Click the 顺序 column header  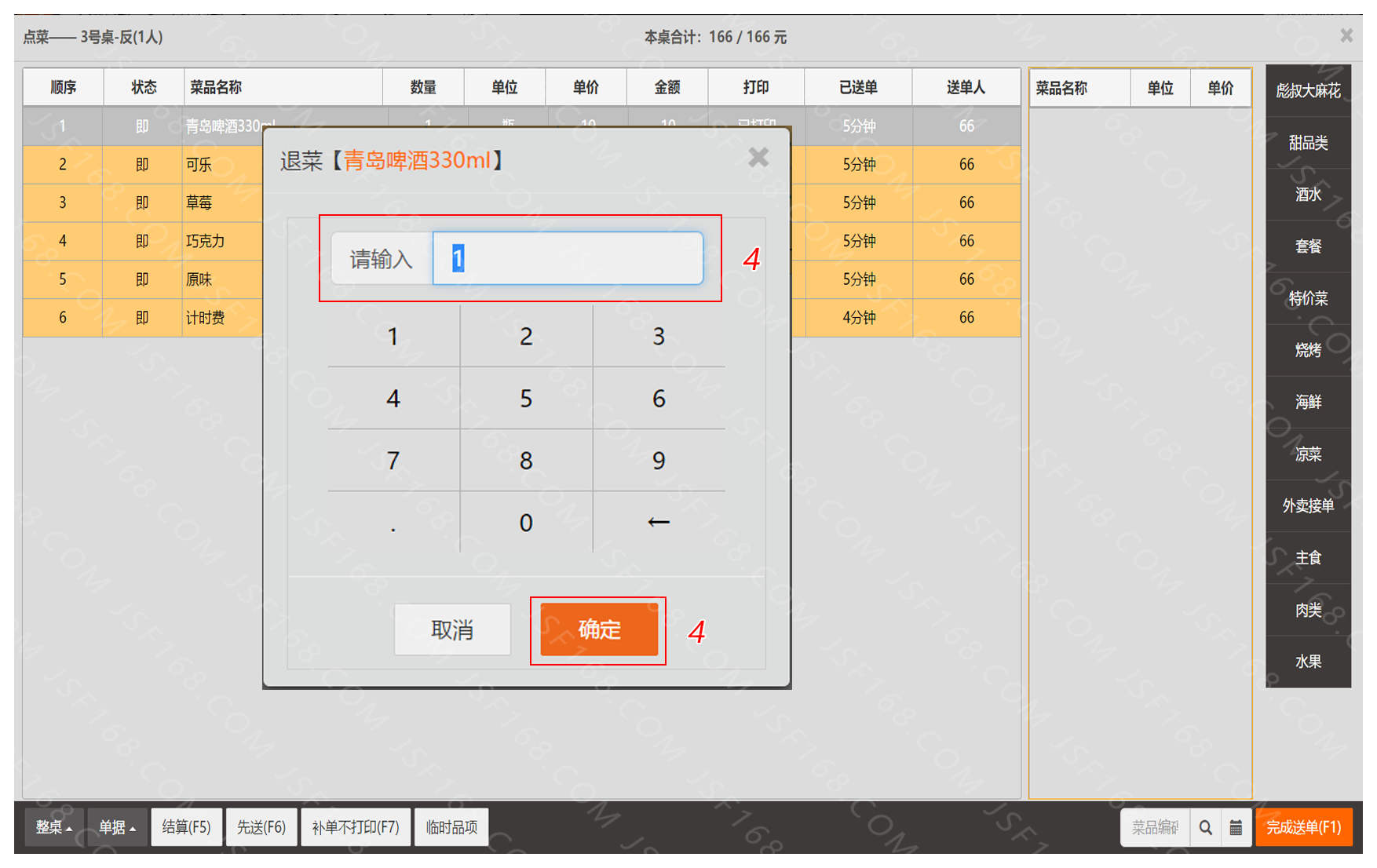click(64, 87)
